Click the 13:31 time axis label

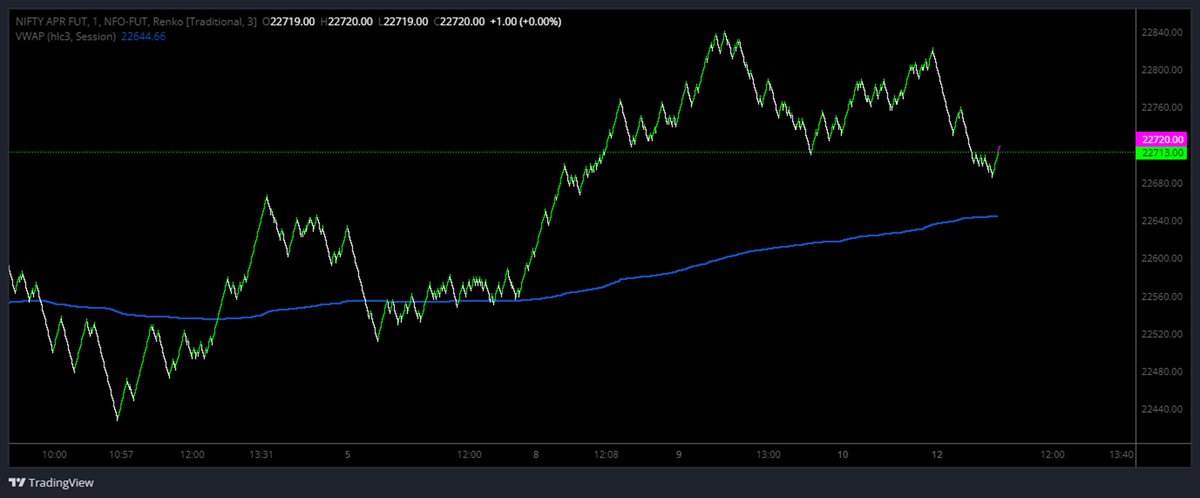261,454
